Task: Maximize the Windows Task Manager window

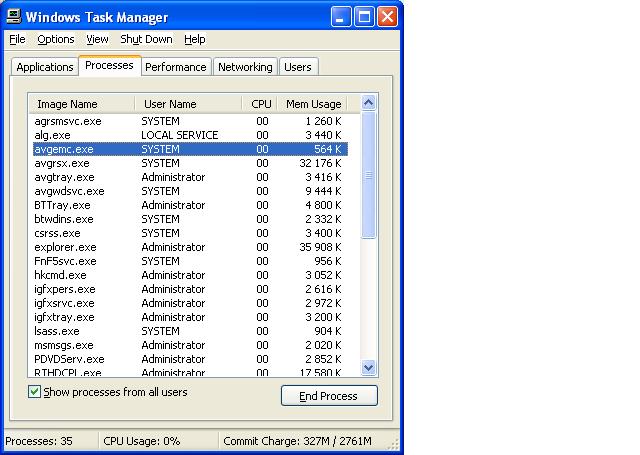Action: point(364,17)
